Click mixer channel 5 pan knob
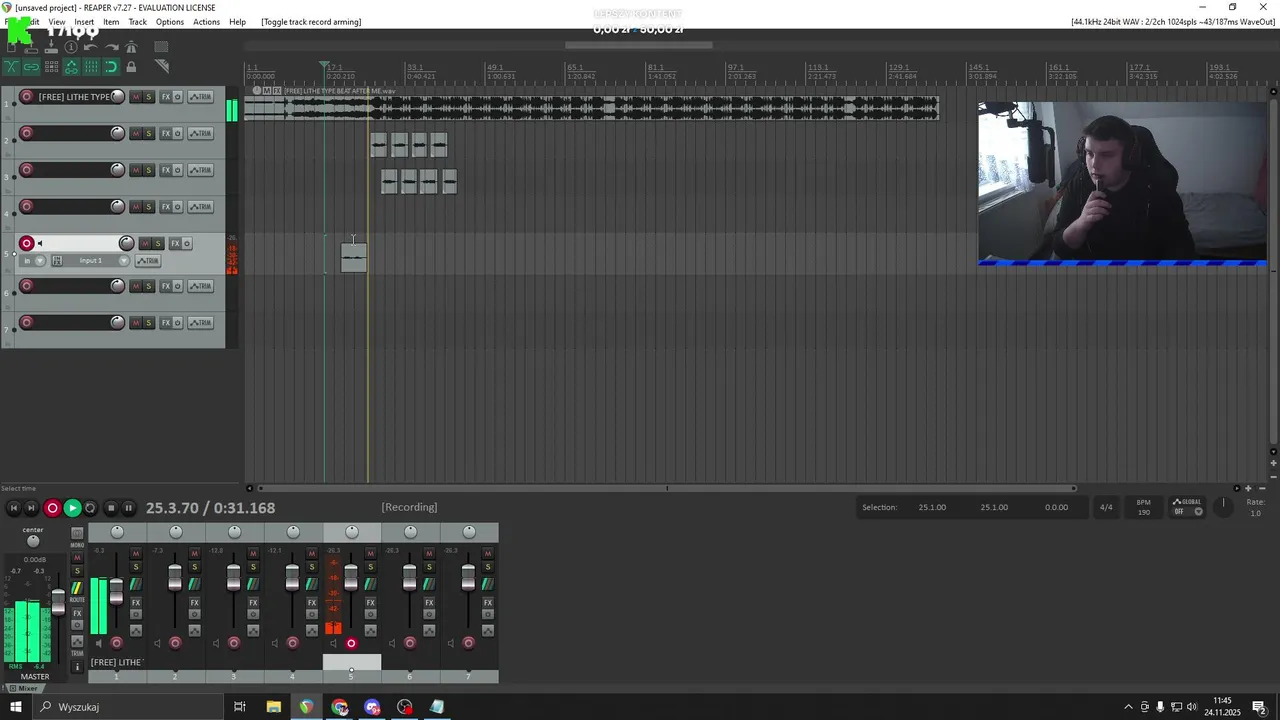The width and height of the screenshot is (1280, 720). (352, 532)
